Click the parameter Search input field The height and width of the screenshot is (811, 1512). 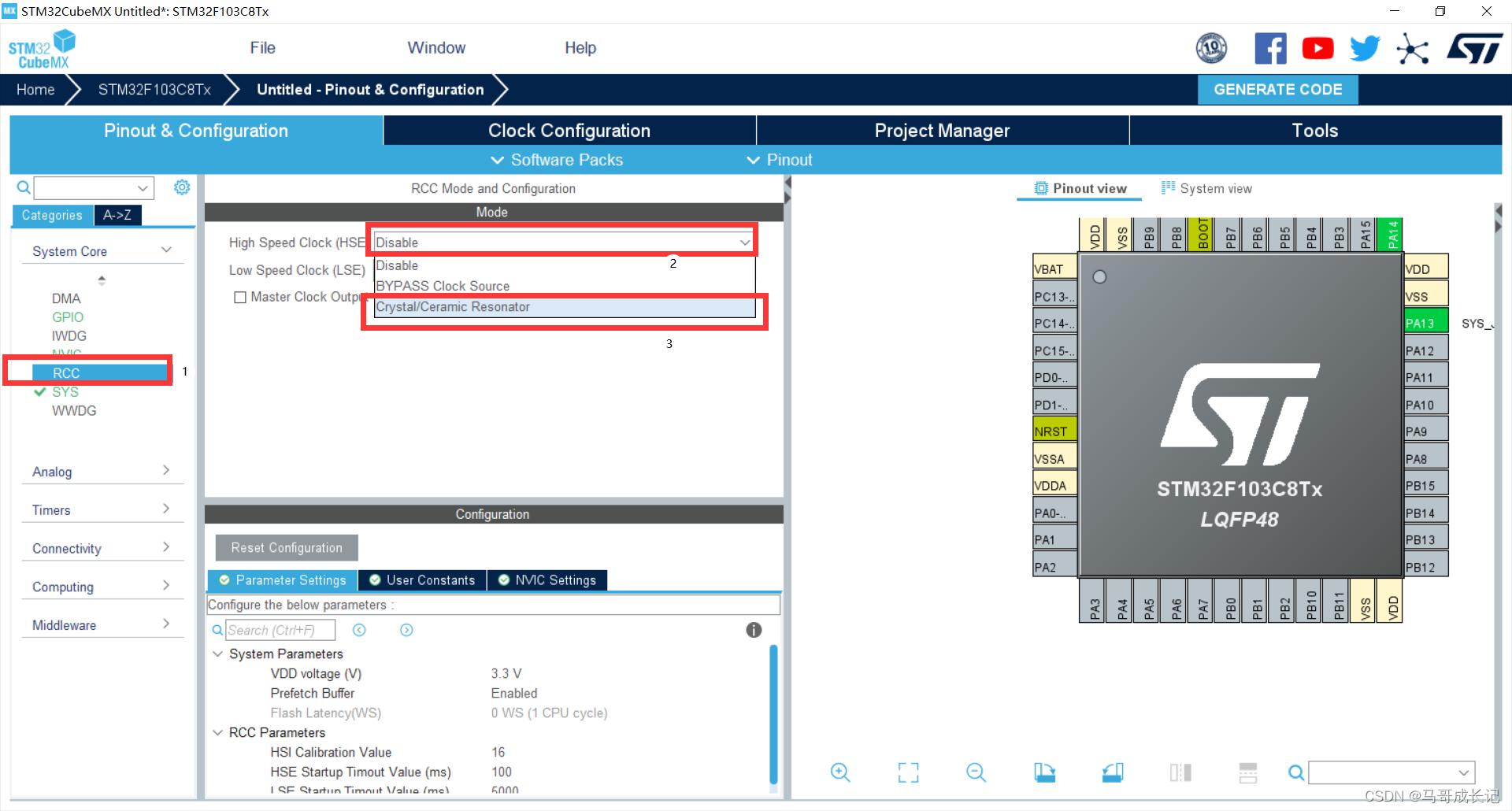pos(280,630)
